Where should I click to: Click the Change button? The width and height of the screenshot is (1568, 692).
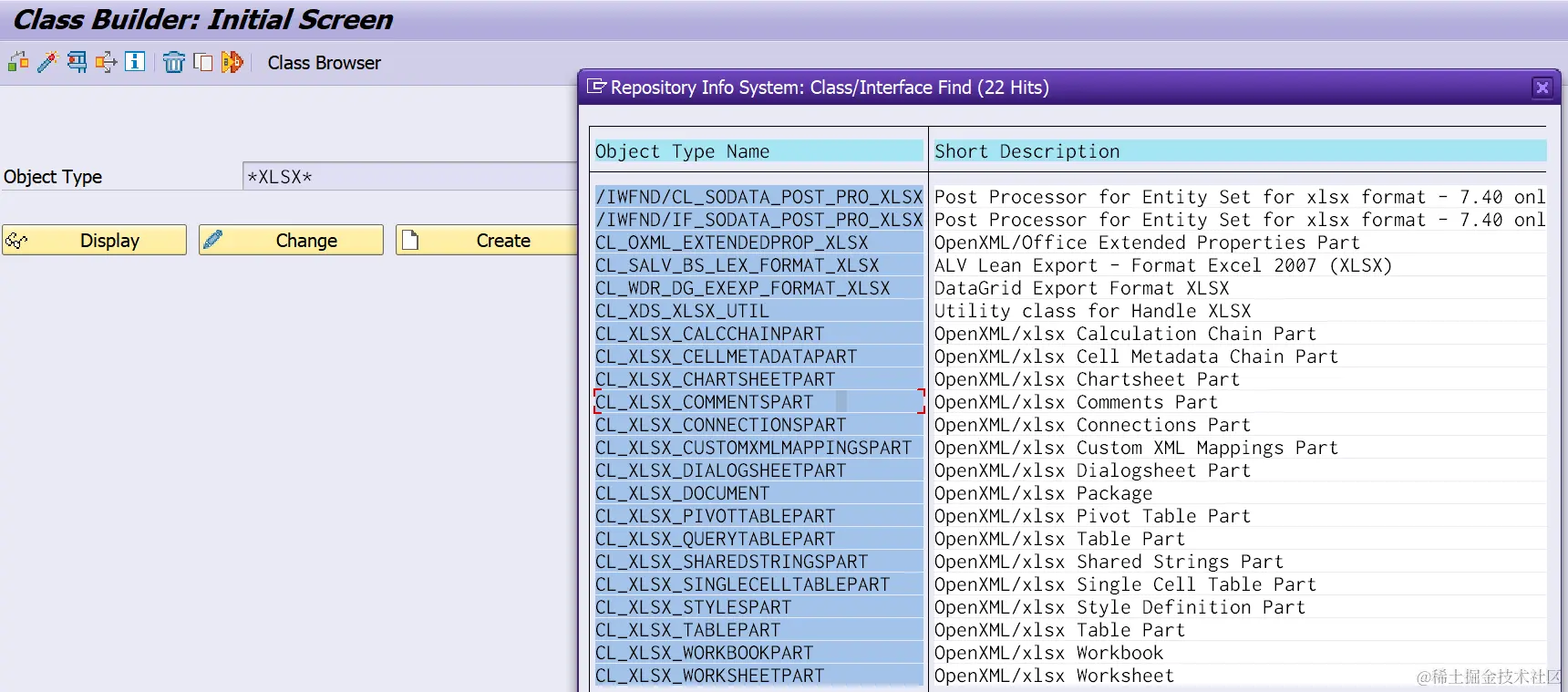click(291, 240)
